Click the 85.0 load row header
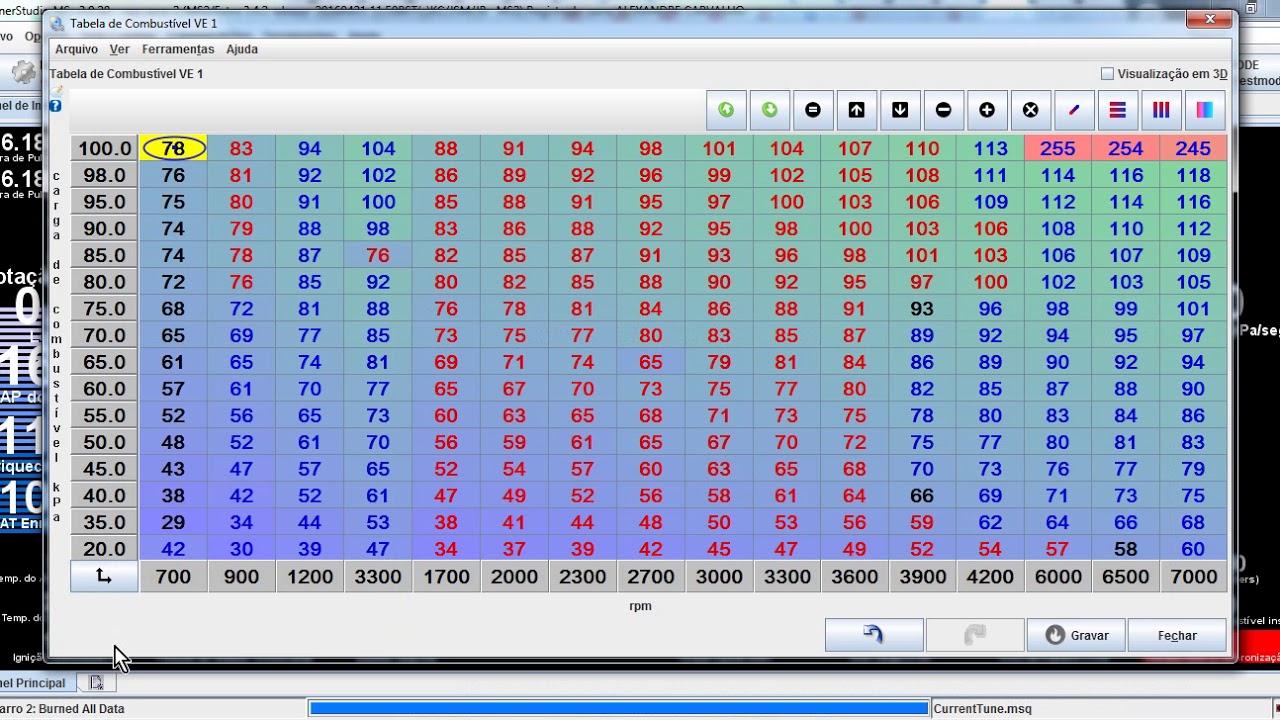 coord(104,255)
